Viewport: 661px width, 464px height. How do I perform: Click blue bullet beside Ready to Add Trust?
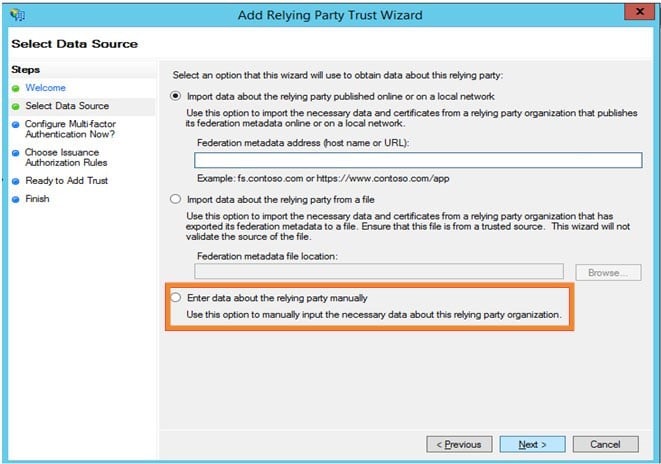[x=15, y=181]
